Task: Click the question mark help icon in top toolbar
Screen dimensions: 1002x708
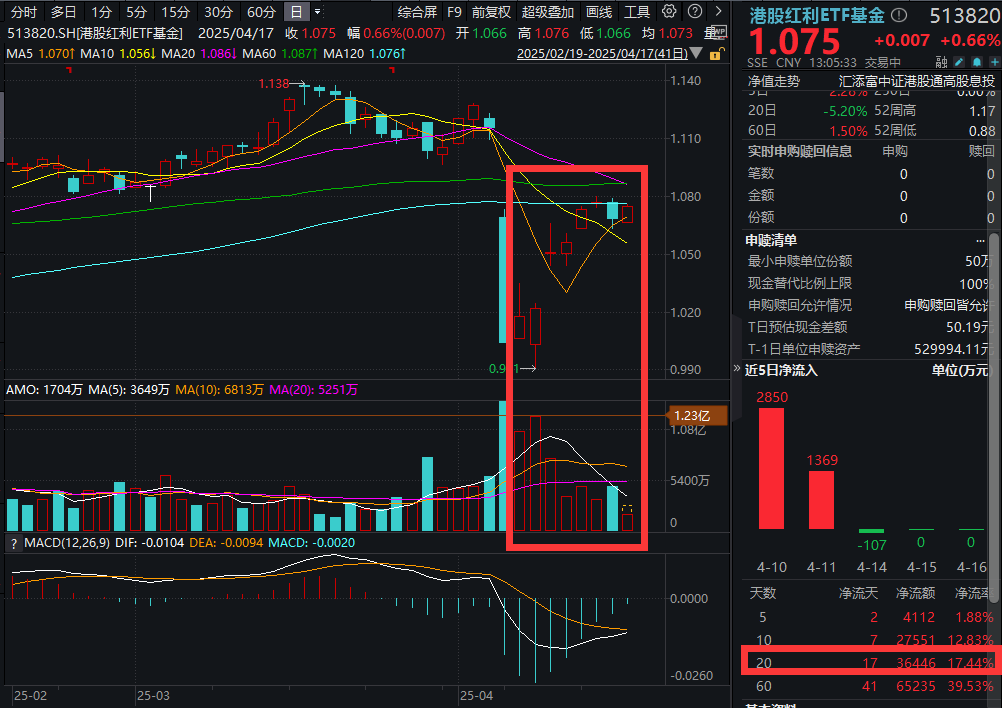Action: (694, 12)
